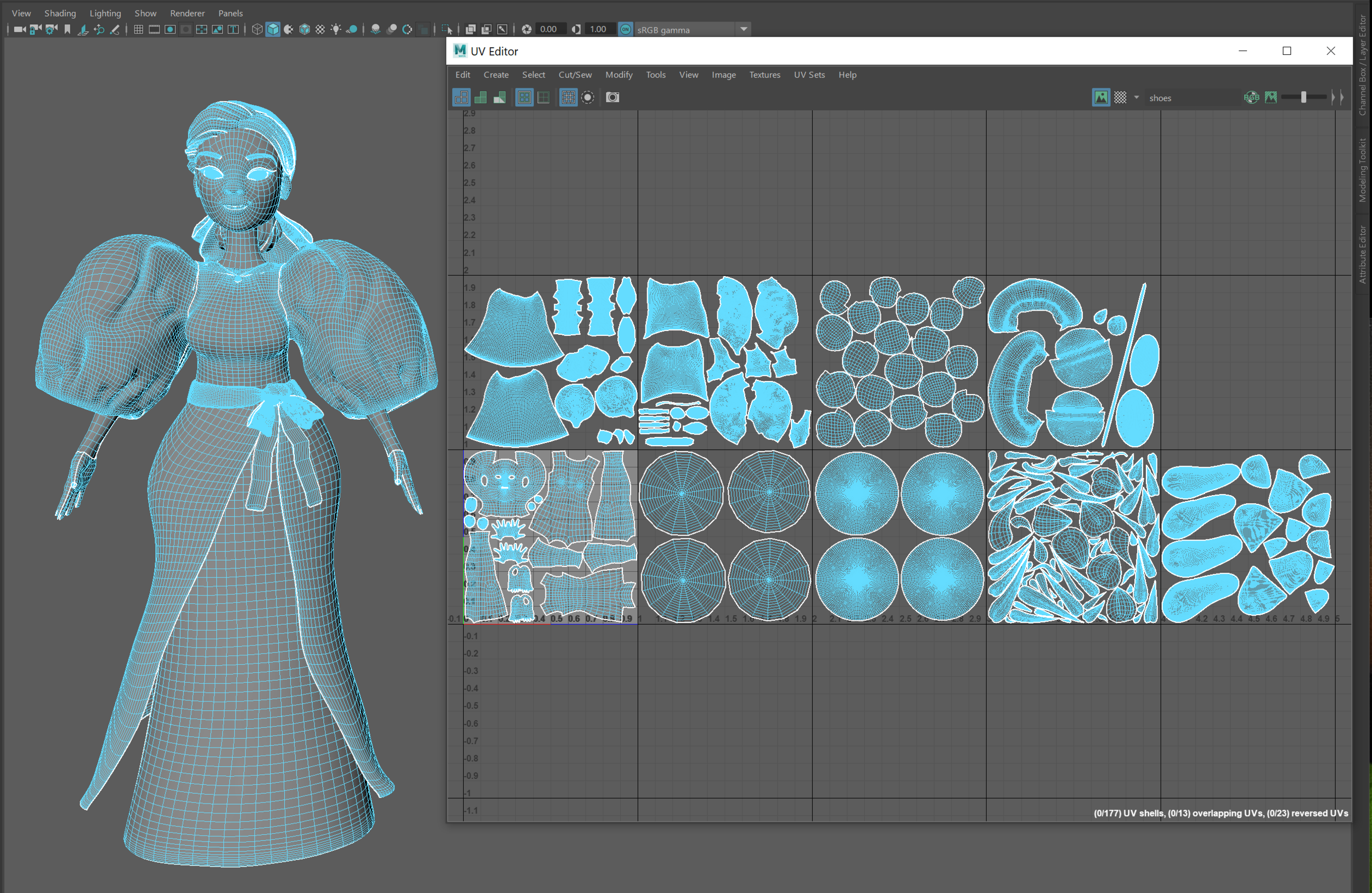Toggle the UV editor grid display
The image size is (1372, 893).
568,98
